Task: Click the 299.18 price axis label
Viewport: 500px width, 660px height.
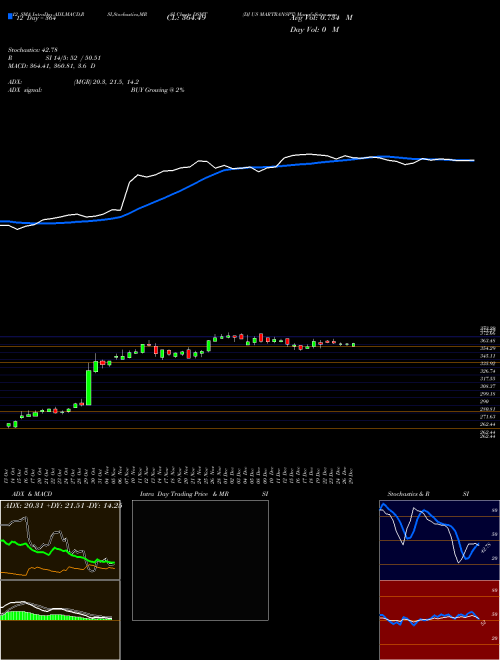Action: click(487, 394)
